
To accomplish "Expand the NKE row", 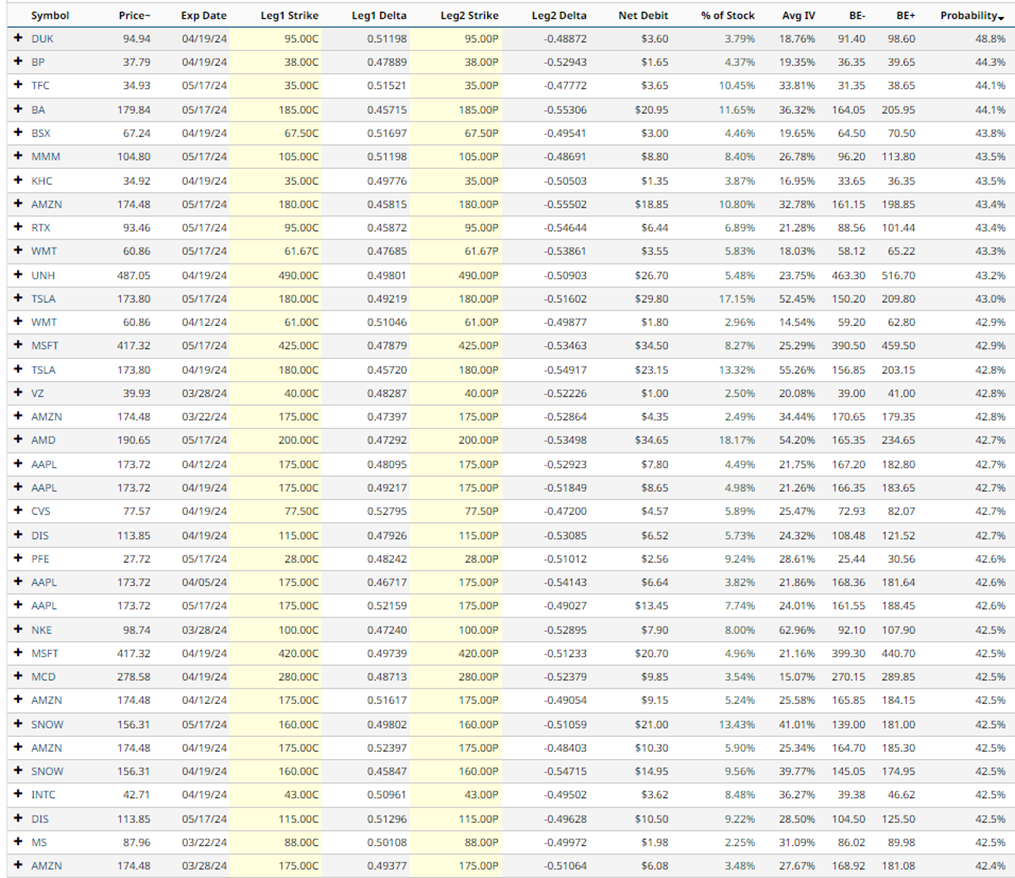I will tap(18, 630).
